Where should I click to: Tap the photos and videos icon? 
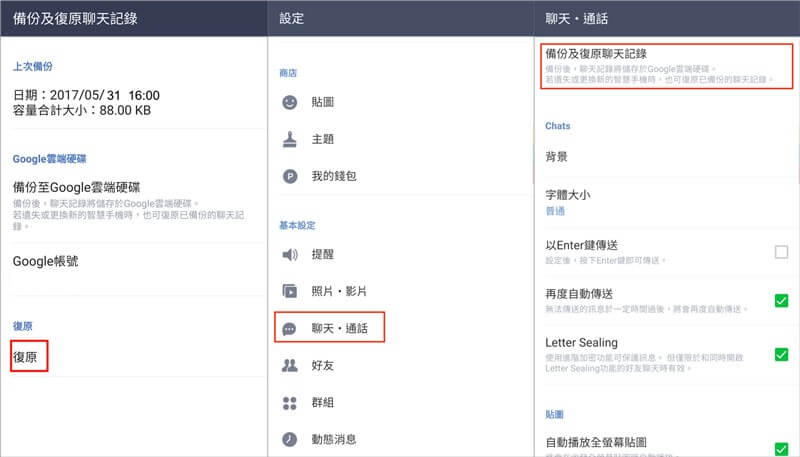click(290, 291)
